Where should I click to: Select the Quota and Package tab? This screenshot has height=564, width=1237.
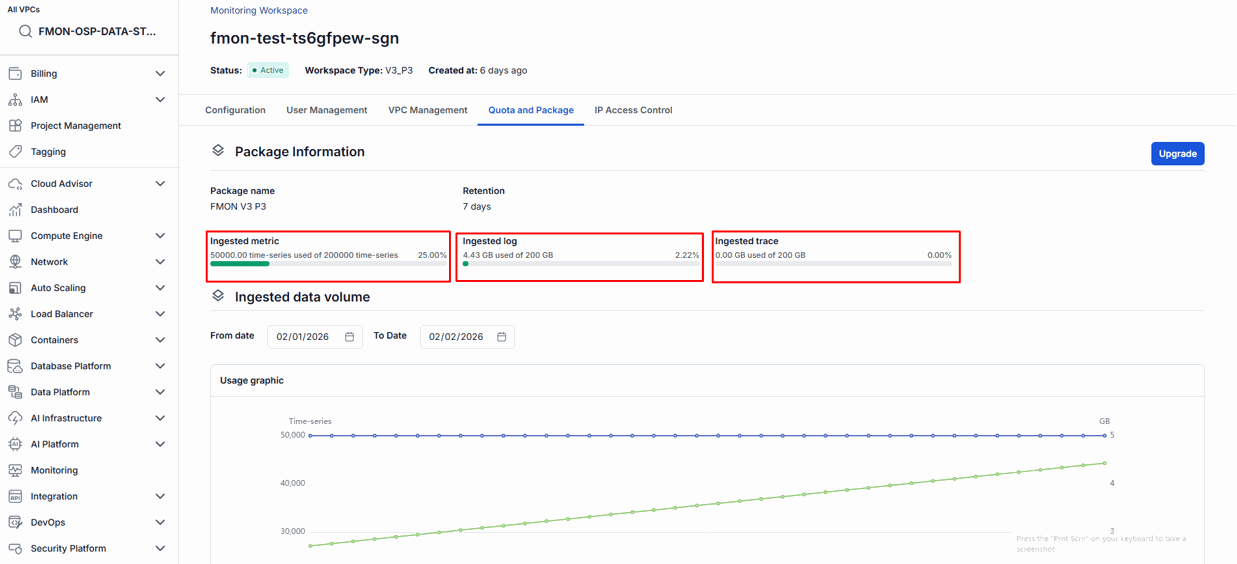[x=531, y=110]
